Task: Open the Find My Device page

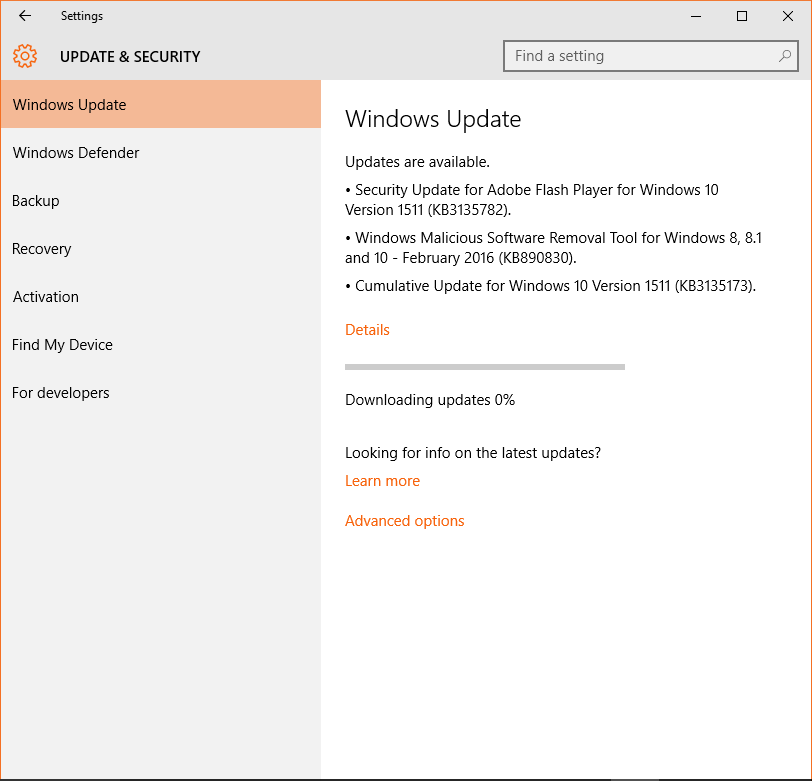Action: tap(161, 345)
